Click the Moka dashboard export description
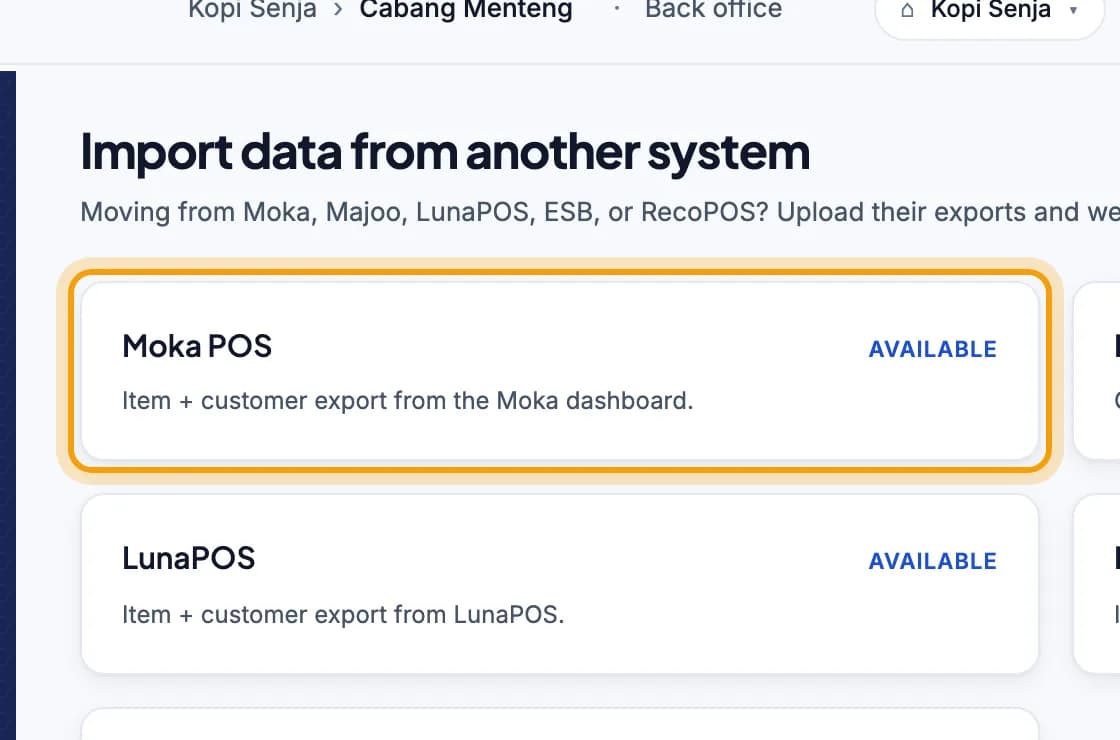The image size is (1120, 740). click(x=407, y=401)
